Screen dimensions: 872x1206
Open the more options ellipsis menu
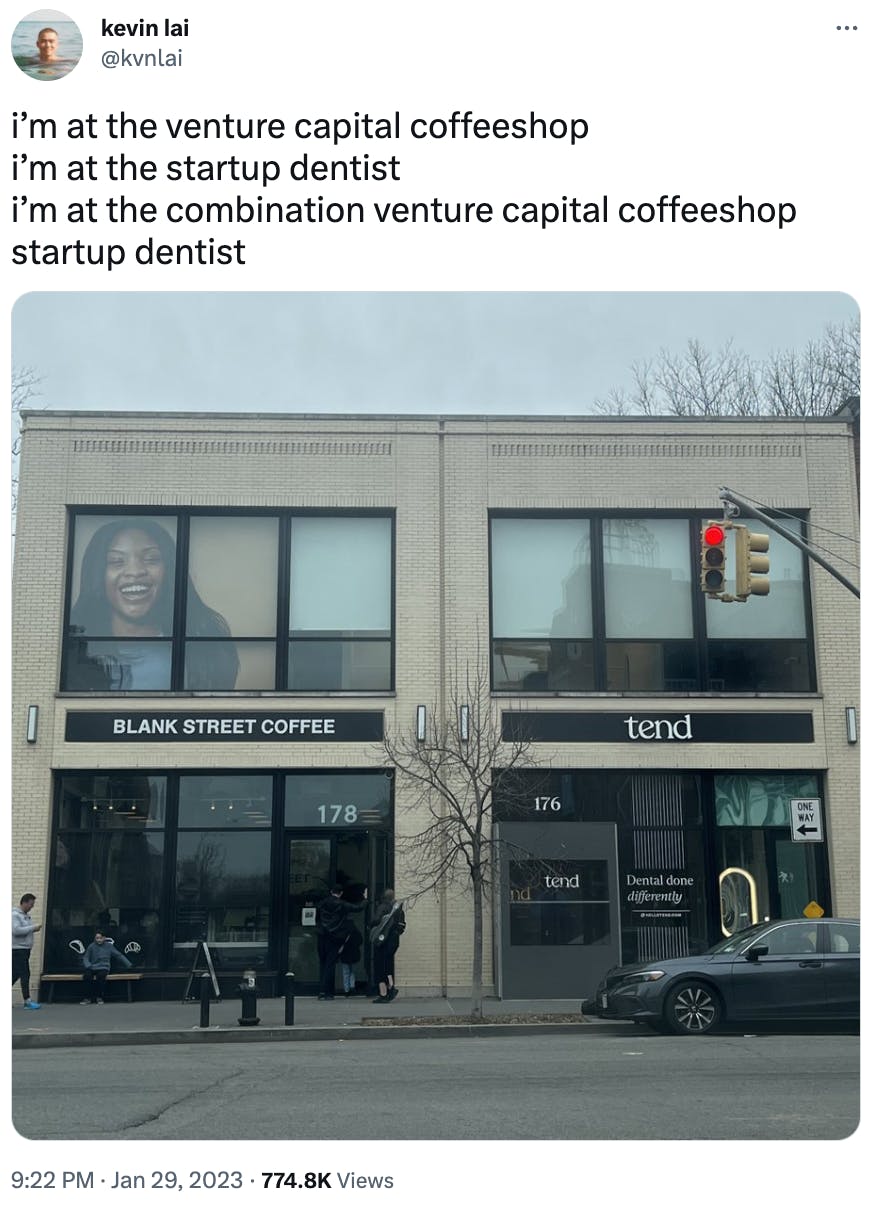pyautogui.click(x=846, y=28)
